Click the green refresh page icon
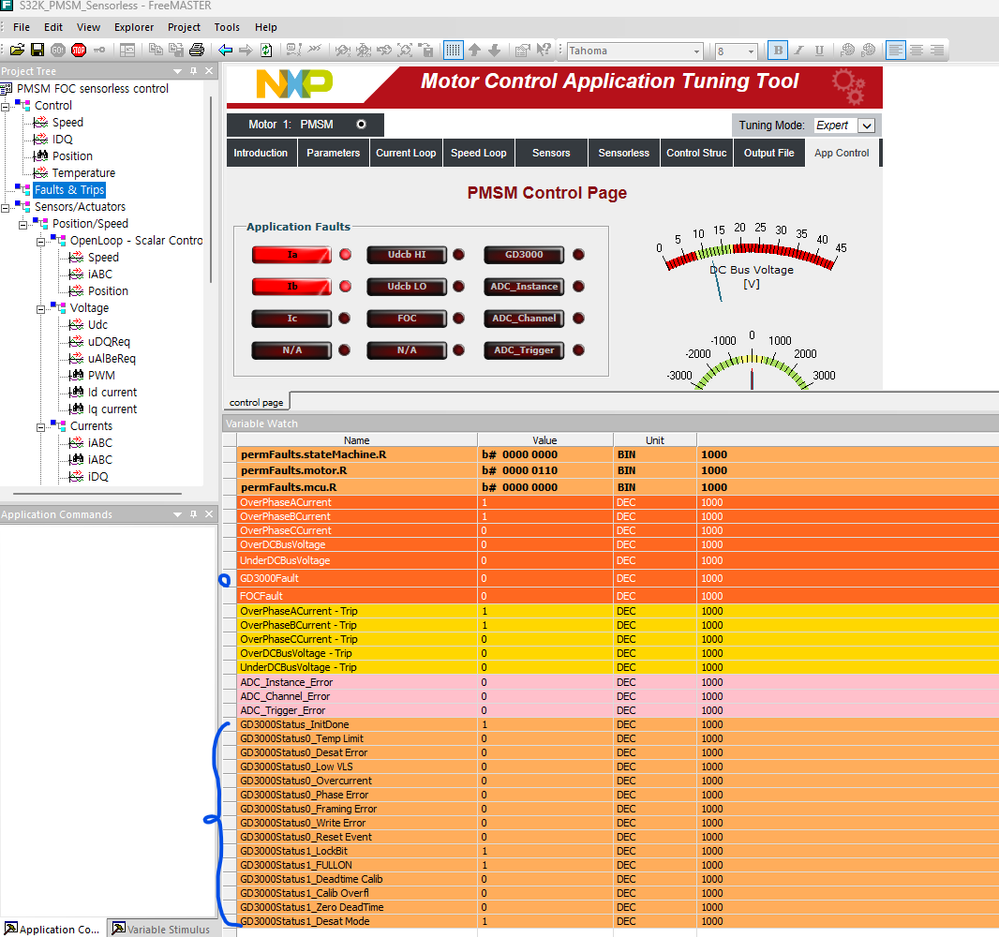999x937 pixels. point(266,50)
